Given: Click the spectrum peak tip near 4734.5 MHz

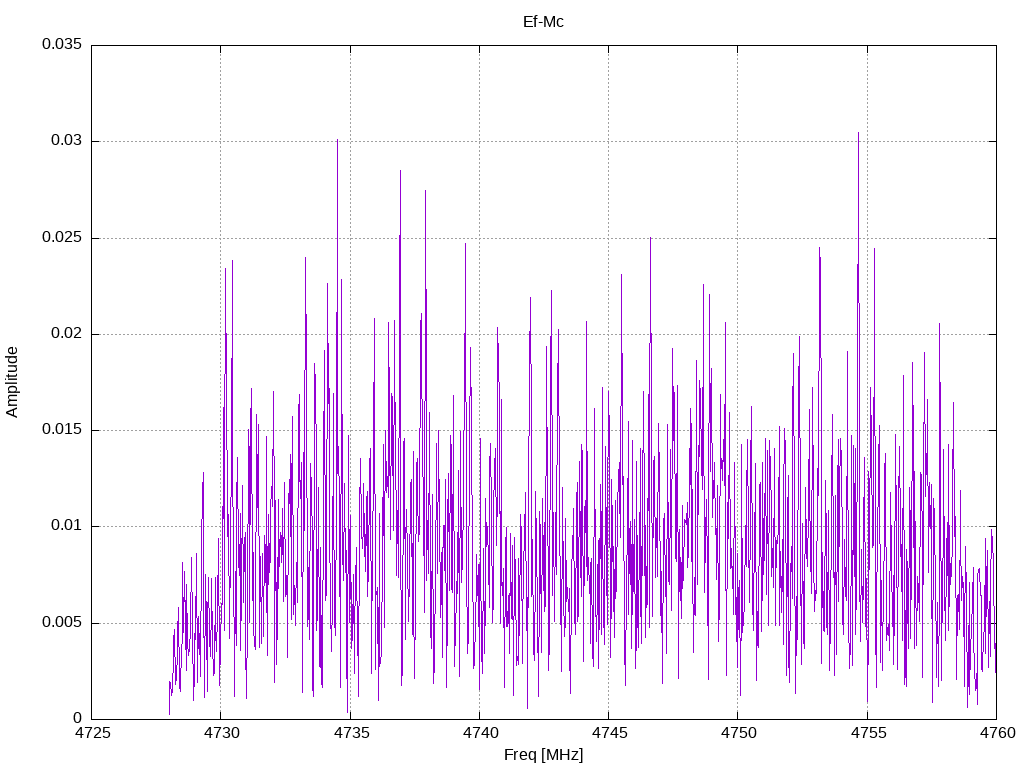Looking at the screenshot, I should 337,141.
